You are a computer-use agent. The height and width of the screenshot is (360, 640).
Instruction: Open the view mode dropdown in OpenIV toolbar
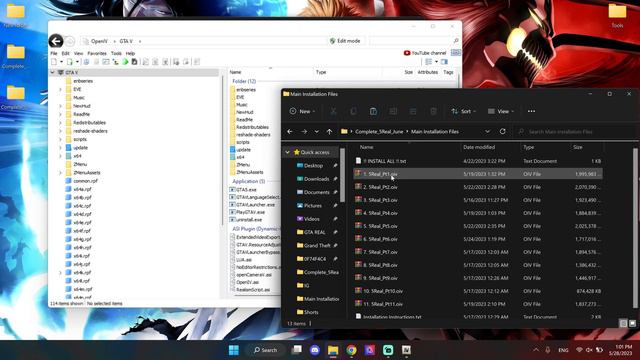[436, 62]
